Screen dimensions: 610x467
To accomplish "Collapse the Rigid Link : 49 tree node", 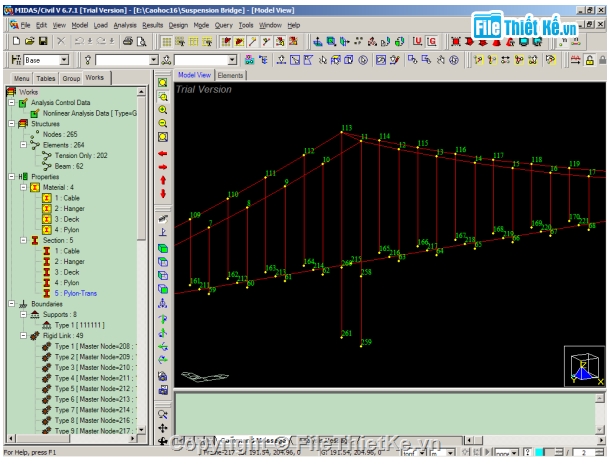I will (x=23, y=335).
